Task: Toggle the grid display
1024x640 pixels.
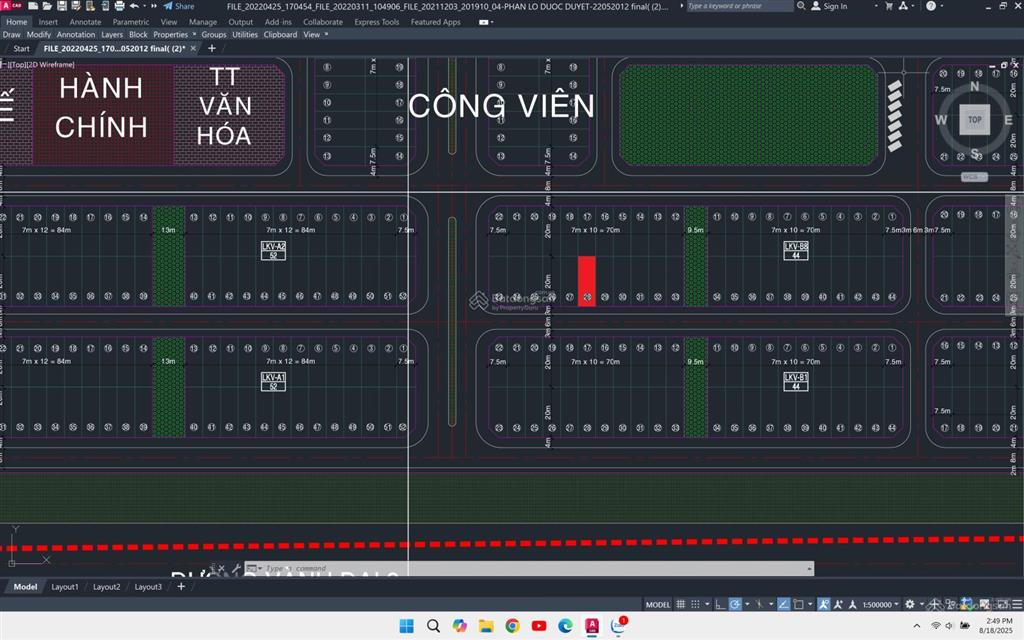Action: [x=681, y=604]
